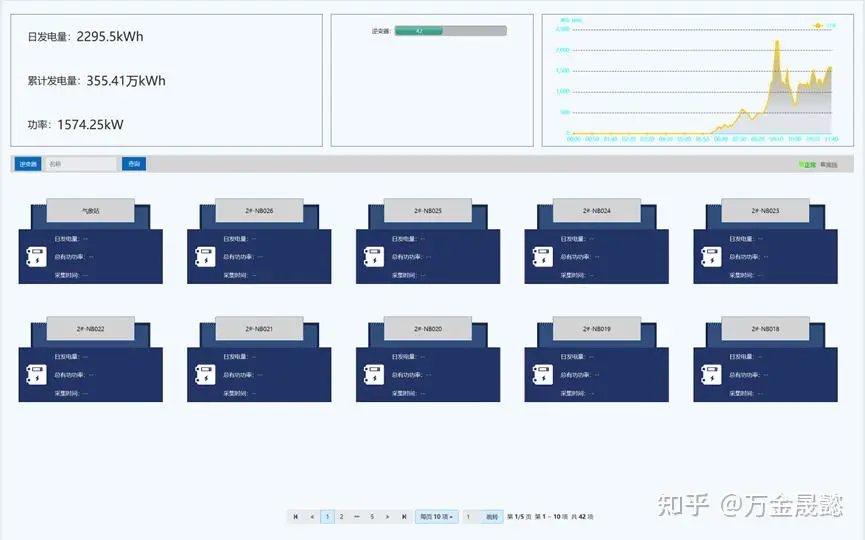This screenshot has width=865, height=540.
Task: Click the inverter icon on 2#-NB023 card
Action: click(x=711, y=257)
